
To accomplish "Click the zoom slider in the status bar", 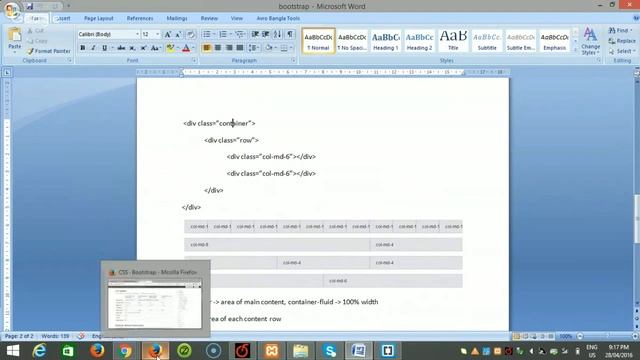I will pos(607,336).
